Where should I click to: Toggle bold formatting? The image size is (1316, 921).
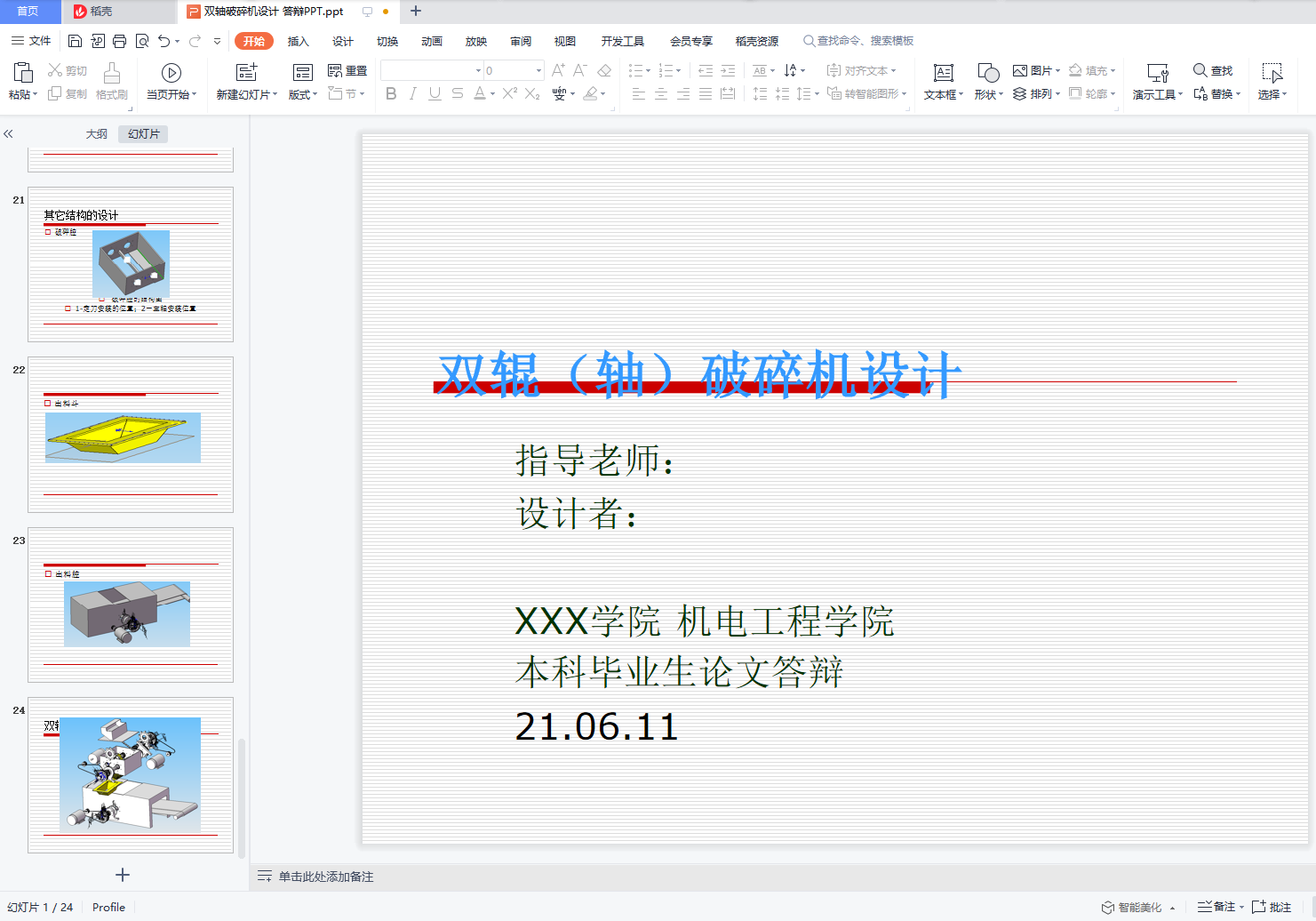391,94
